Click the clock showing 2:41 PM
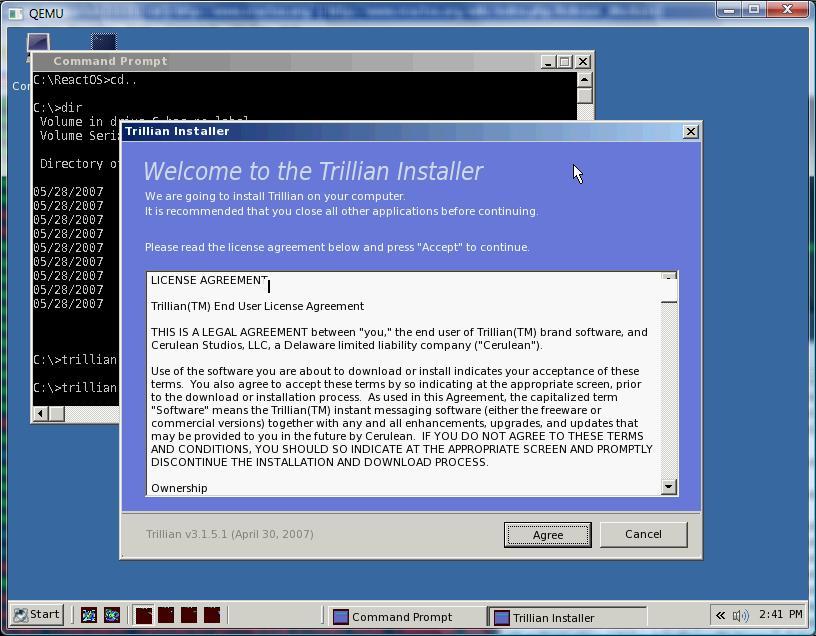This screenshot has height=636, width=816. point(780,615)
